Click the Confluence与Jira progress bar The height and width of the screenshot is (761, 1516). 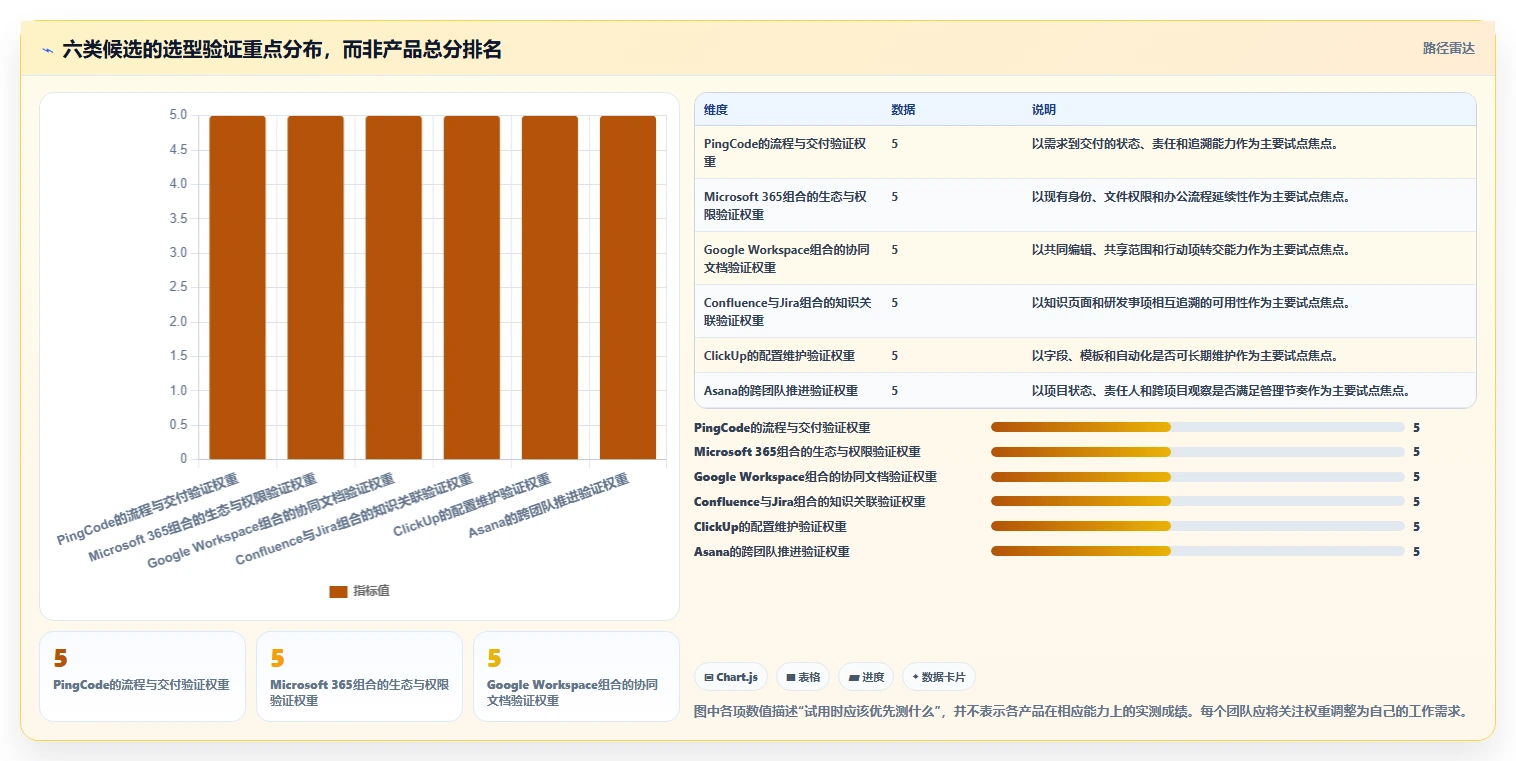(x=1198, y=501)
